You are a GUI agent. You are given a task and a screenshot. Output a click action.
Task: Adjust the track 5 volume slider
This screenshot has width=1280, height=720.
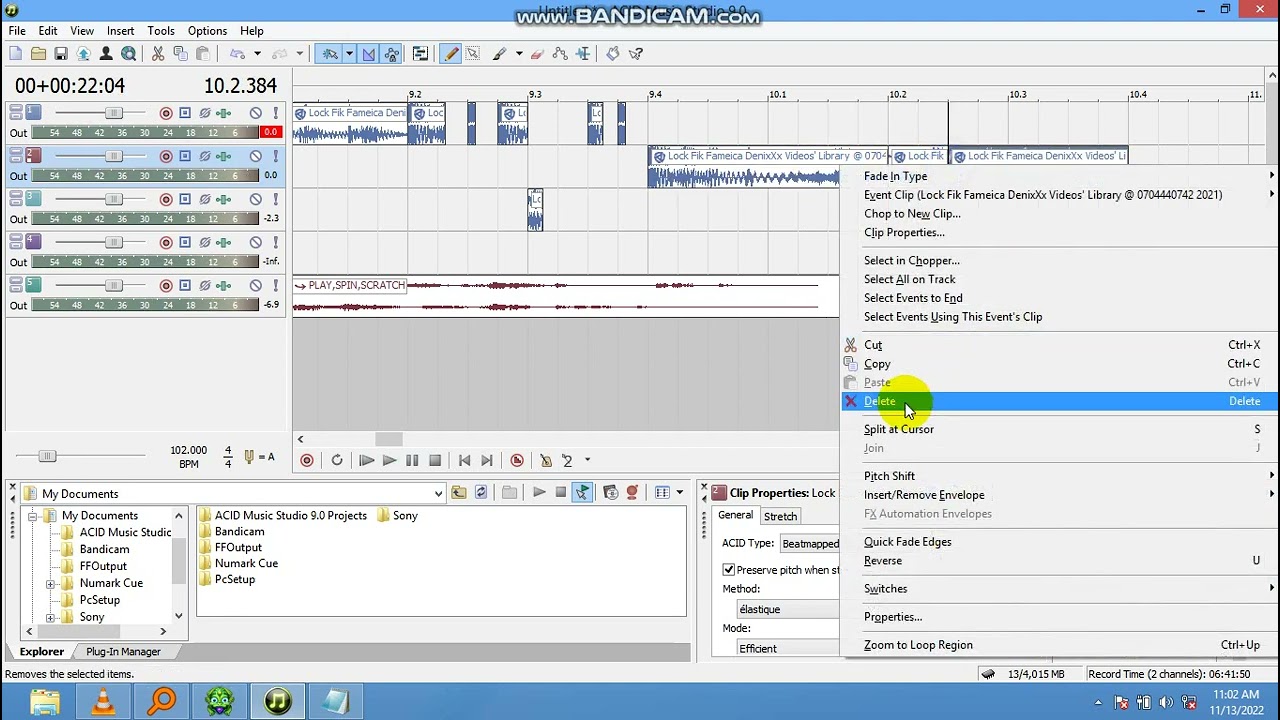point(113,286)
